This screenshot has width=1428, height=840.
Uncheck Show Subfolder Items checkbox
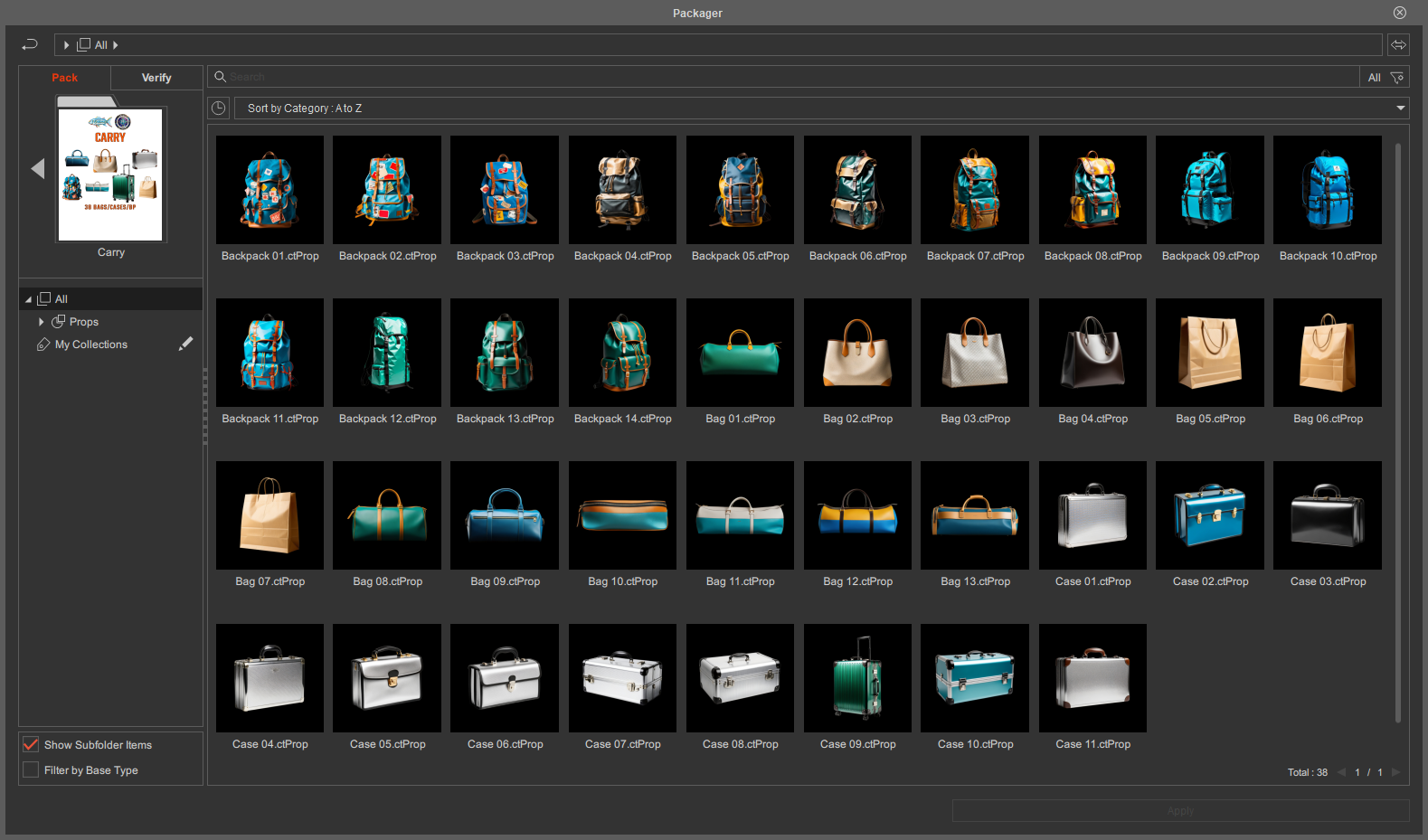pos(31,744)
